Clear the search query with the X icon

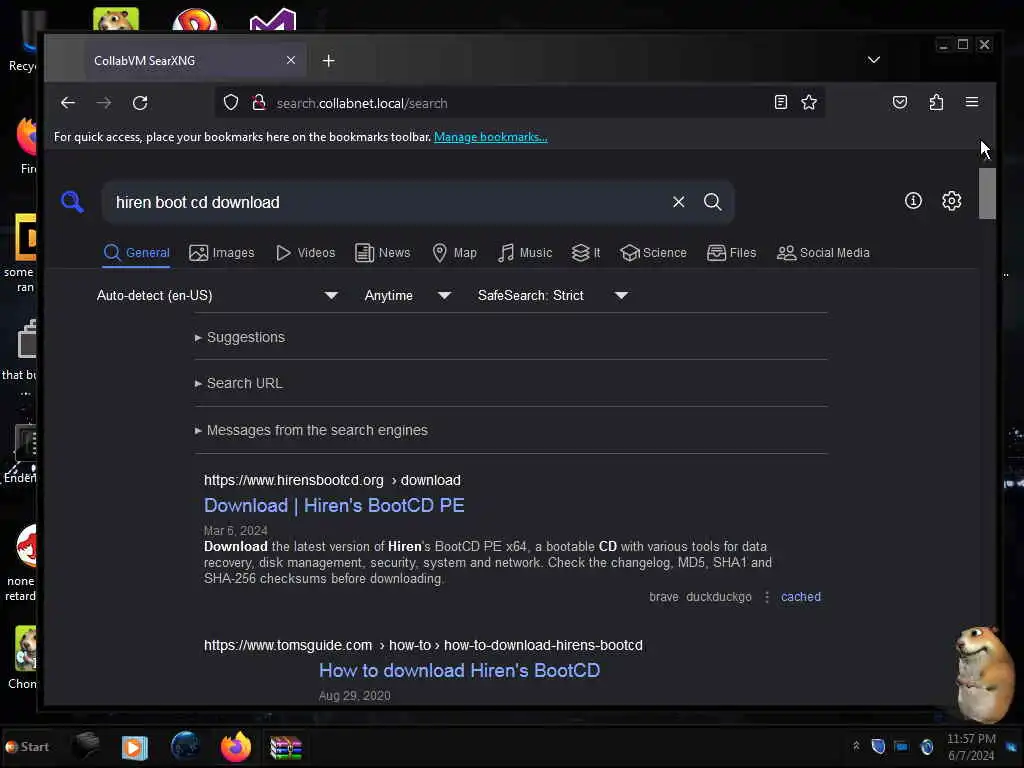[x=679, y=202]
